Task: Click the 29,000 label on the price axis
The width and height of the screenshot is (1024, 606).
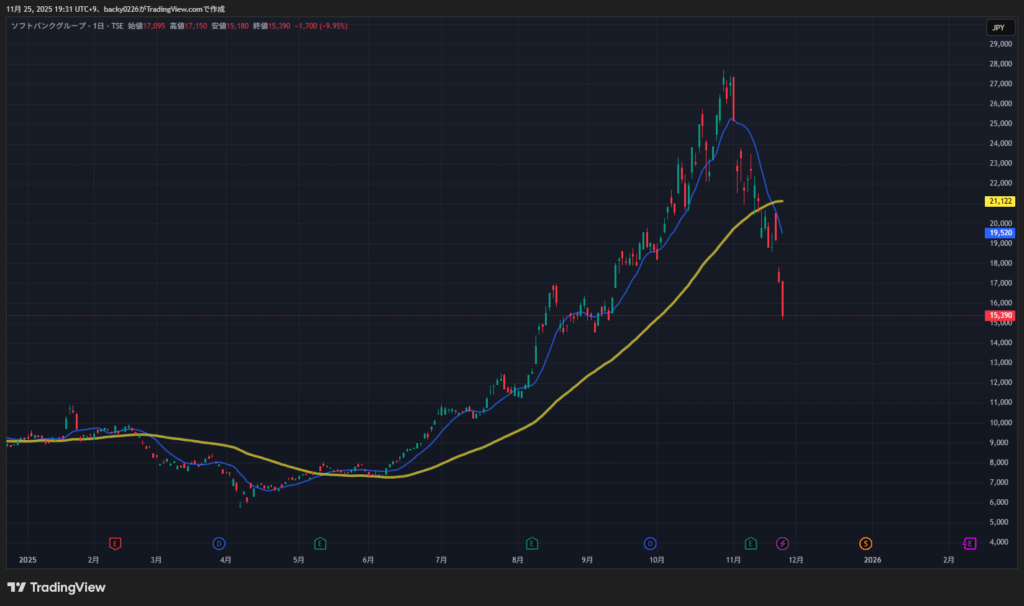Action: [1000, 44]
